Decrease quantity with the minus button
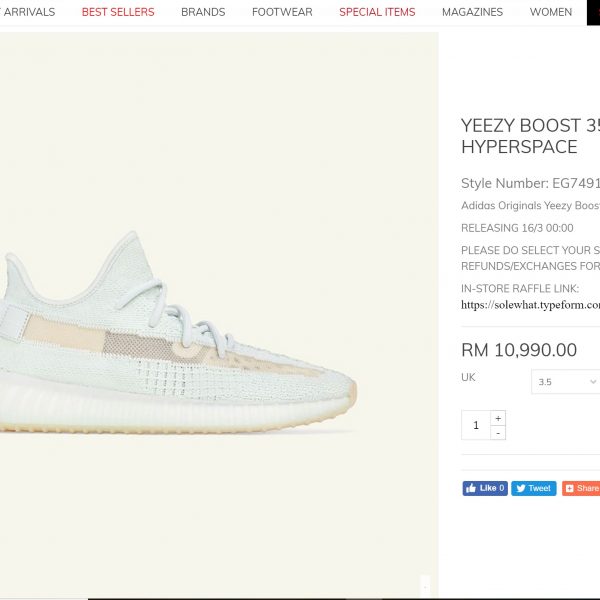Viewport: 600px width, 600px height. (x=498, y=433)
